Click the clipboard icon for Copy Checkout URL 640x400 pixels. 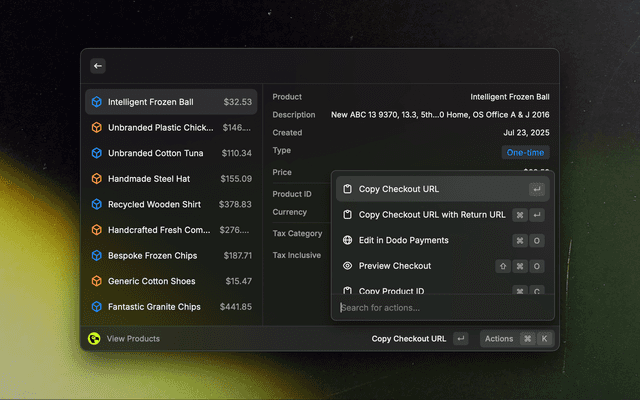(347, 189)
